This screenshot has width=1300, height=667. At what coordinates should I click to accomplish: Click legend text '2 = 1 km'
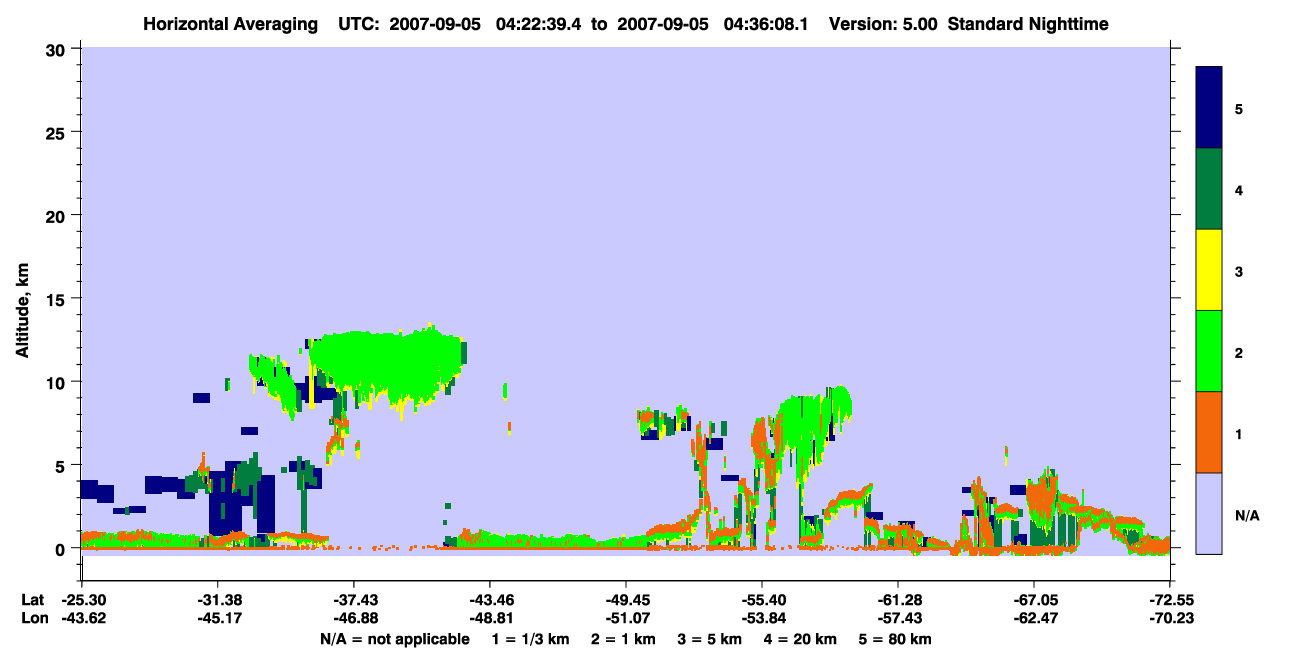click(x=623, y=639)
